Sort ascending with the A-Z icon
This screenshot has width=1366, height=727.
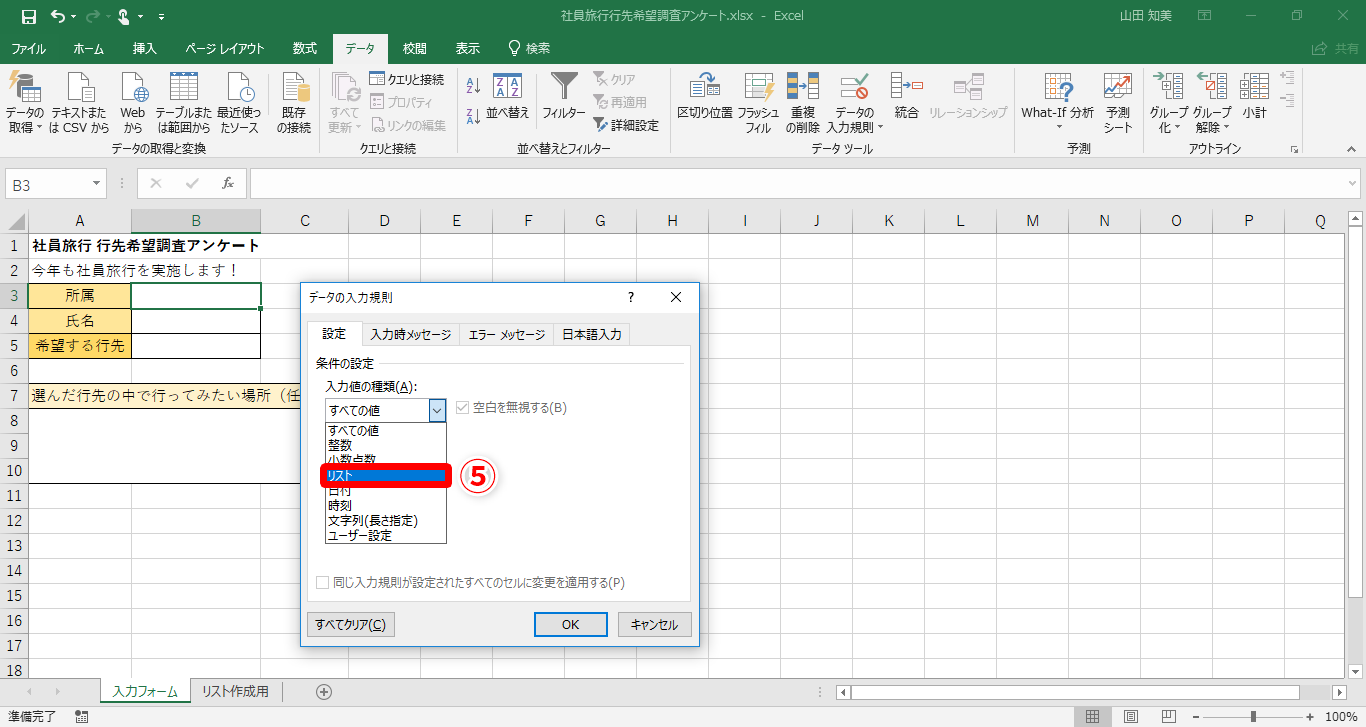coord(474,87)
